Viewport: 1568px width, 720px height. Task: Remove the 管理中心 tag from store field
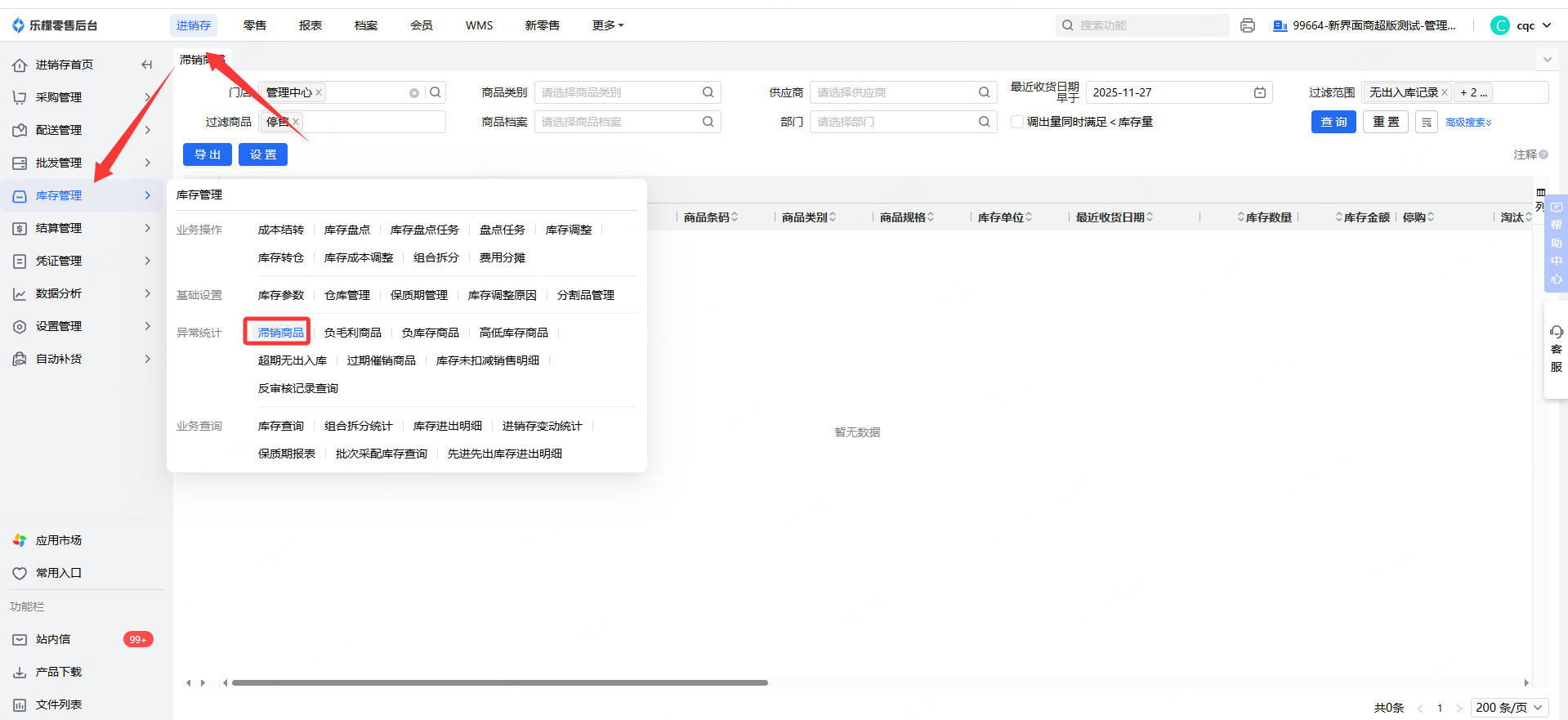[319, 92]
